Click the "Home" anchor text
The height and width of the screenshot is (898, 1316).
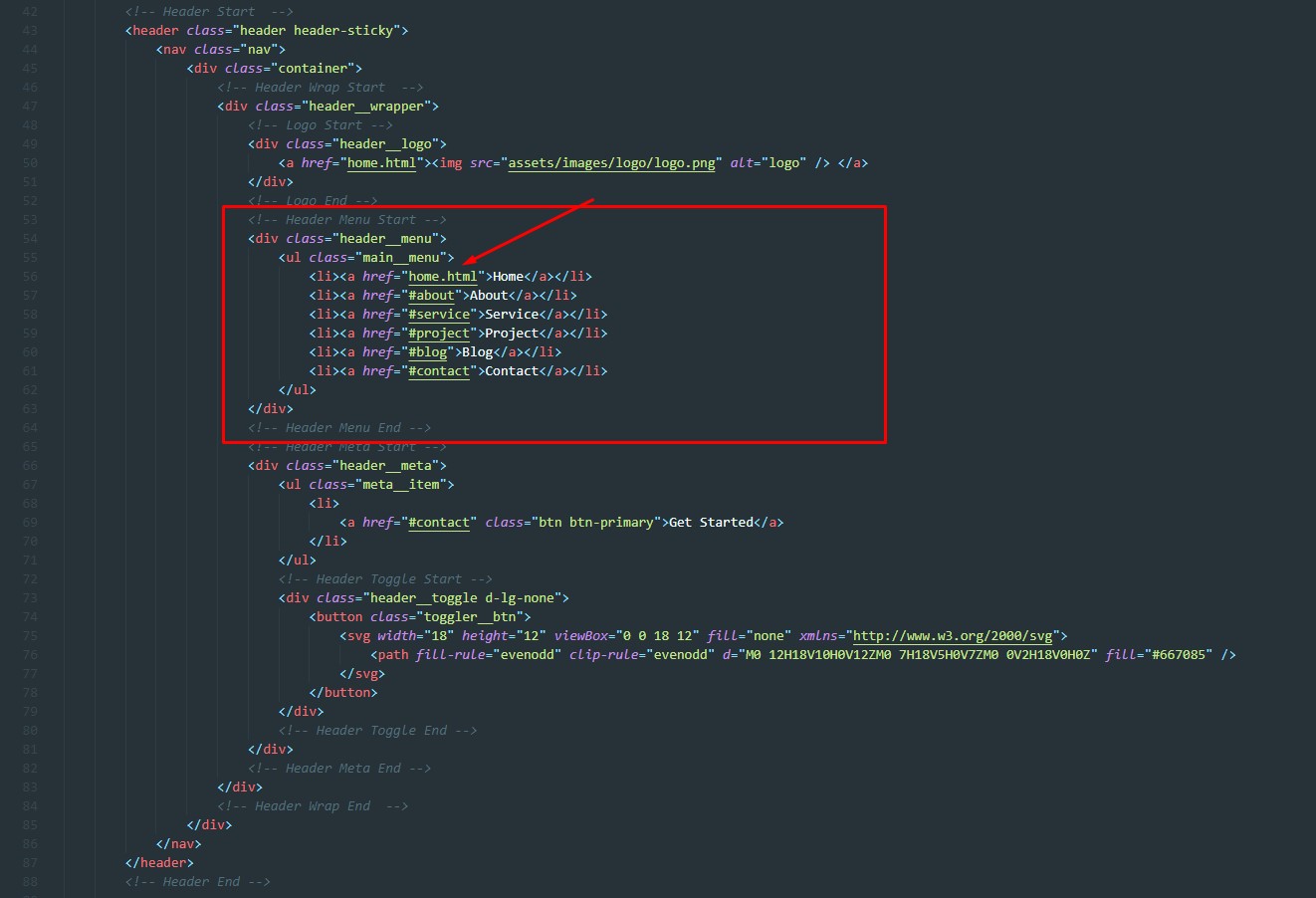(x=508, y=277)
